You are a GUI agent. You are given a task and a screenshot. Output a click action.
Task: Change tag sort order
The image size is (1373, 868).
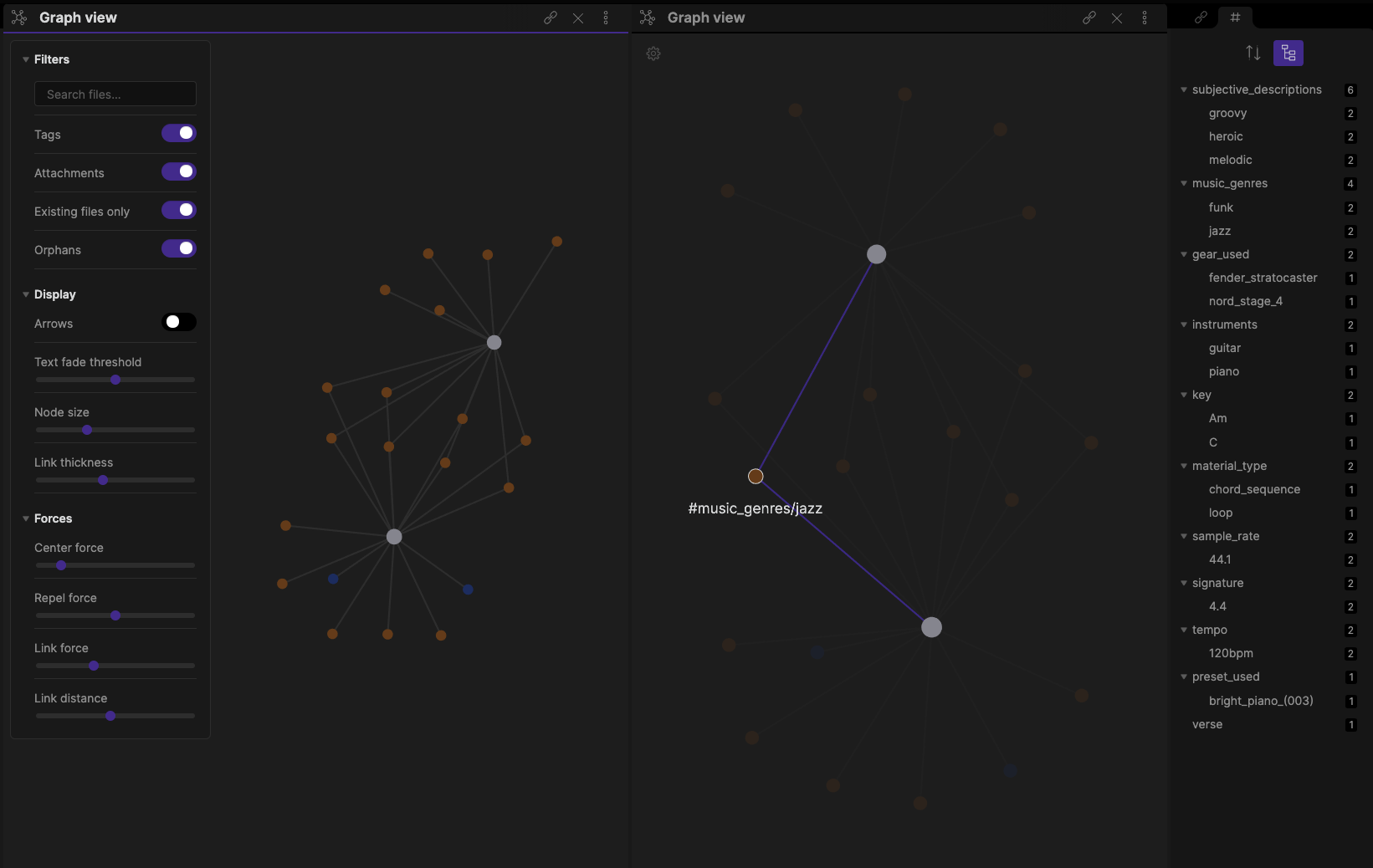(x=1253, y=53)
